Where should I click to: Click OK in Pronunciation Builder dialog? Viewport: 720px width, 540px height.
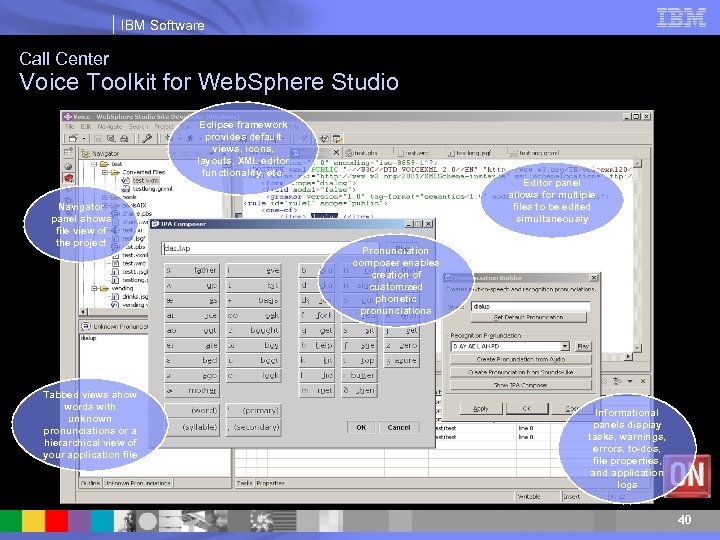[x=527, y=408]
